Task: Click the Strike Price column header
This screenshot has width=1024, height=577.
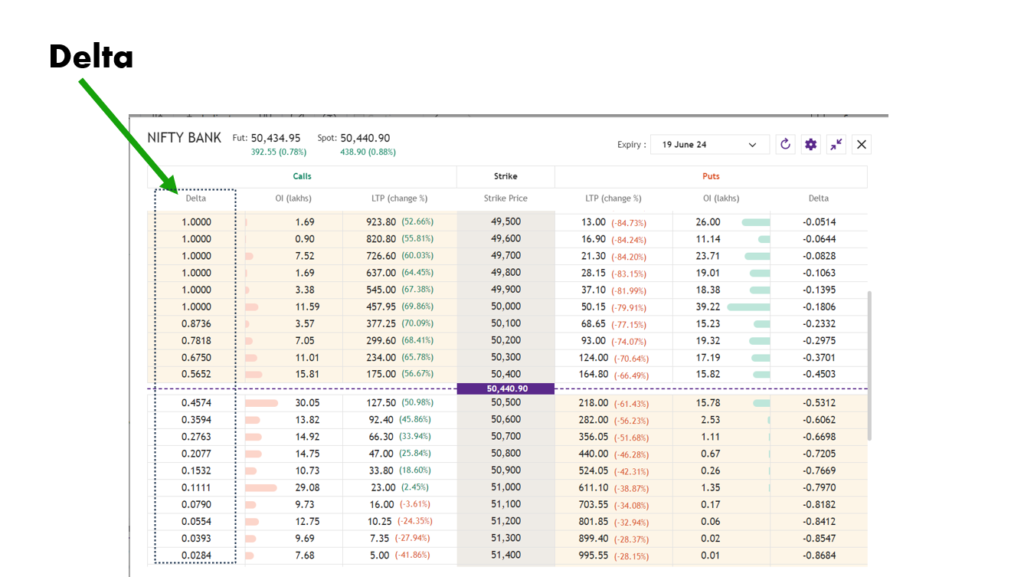Action: pos(505,198)
